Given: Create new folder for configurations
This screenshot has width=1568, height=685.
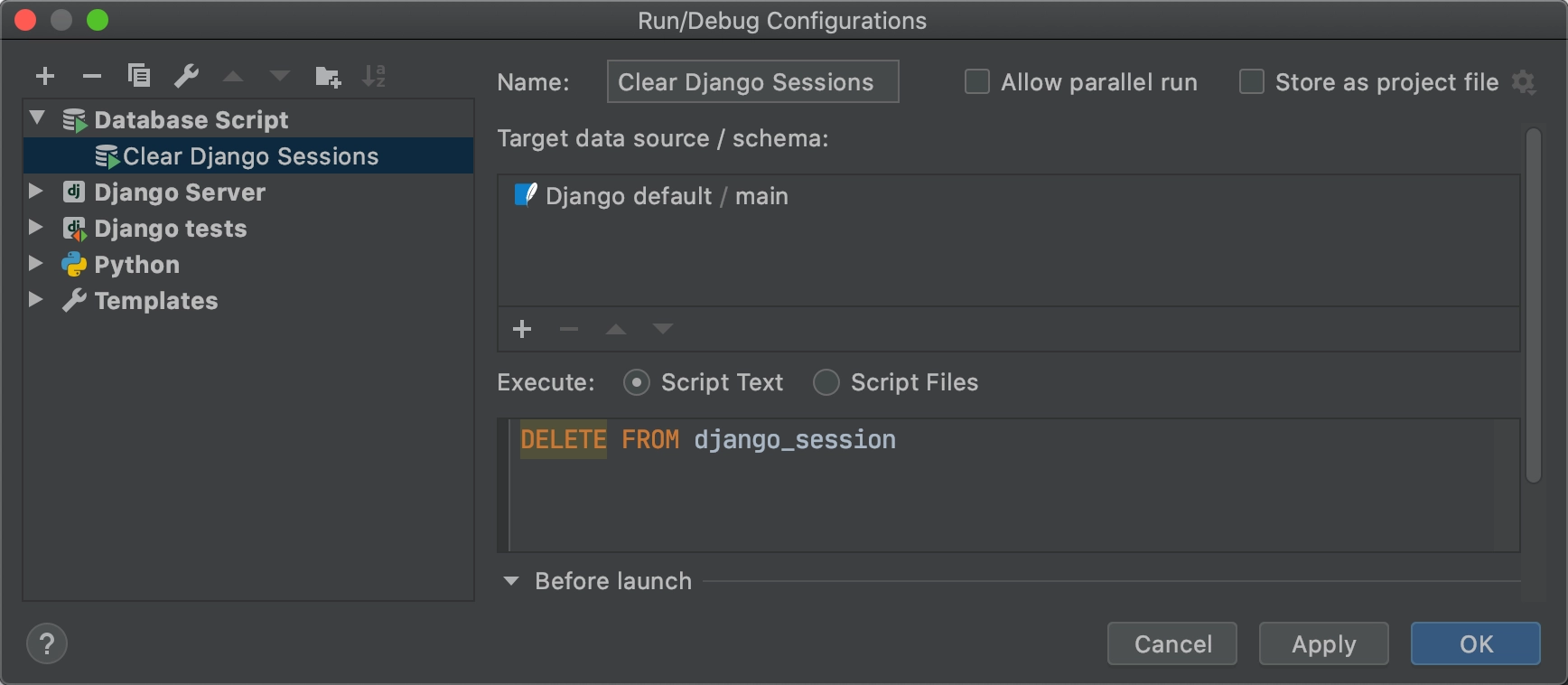Looking at the screenshot, I should point(328,77).
